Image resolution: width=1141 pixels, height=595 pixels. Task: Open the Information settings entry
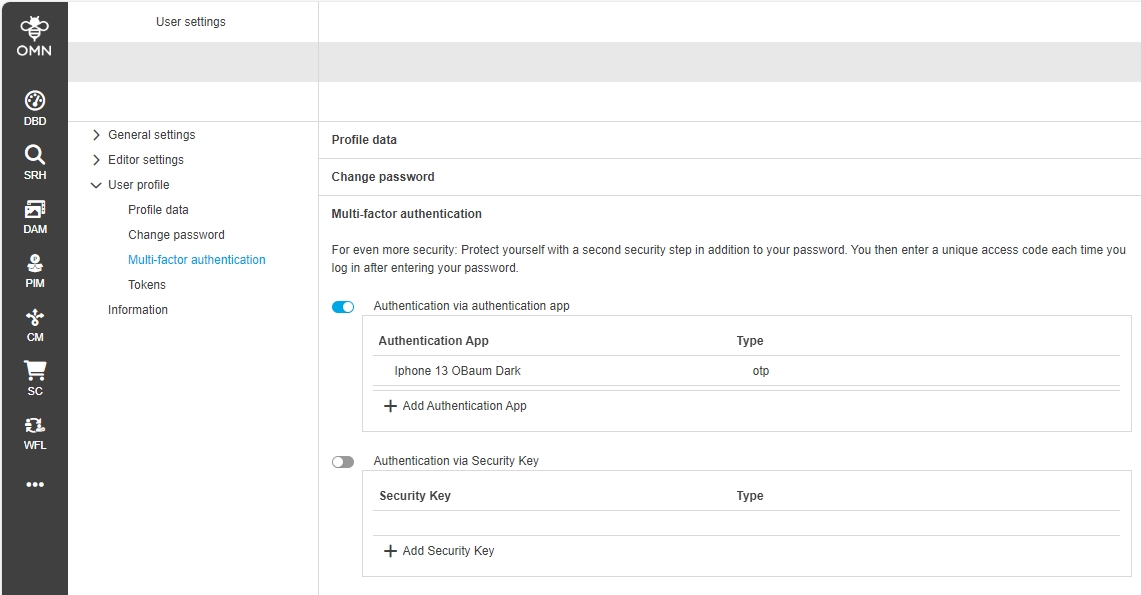(138, 310)
